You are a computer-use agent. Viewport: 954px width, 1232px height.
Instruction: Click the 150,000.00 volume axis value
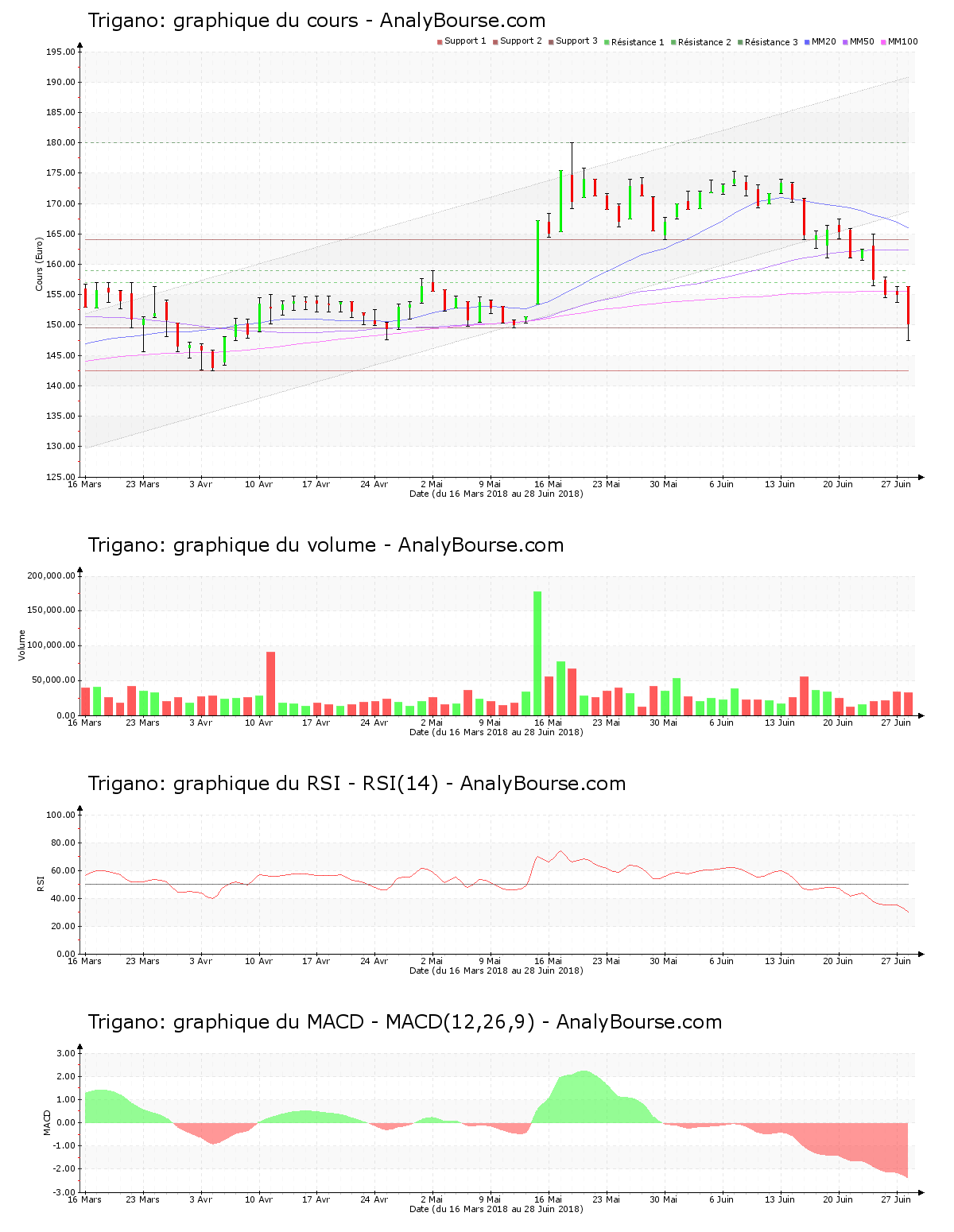[x=52, y=610]
